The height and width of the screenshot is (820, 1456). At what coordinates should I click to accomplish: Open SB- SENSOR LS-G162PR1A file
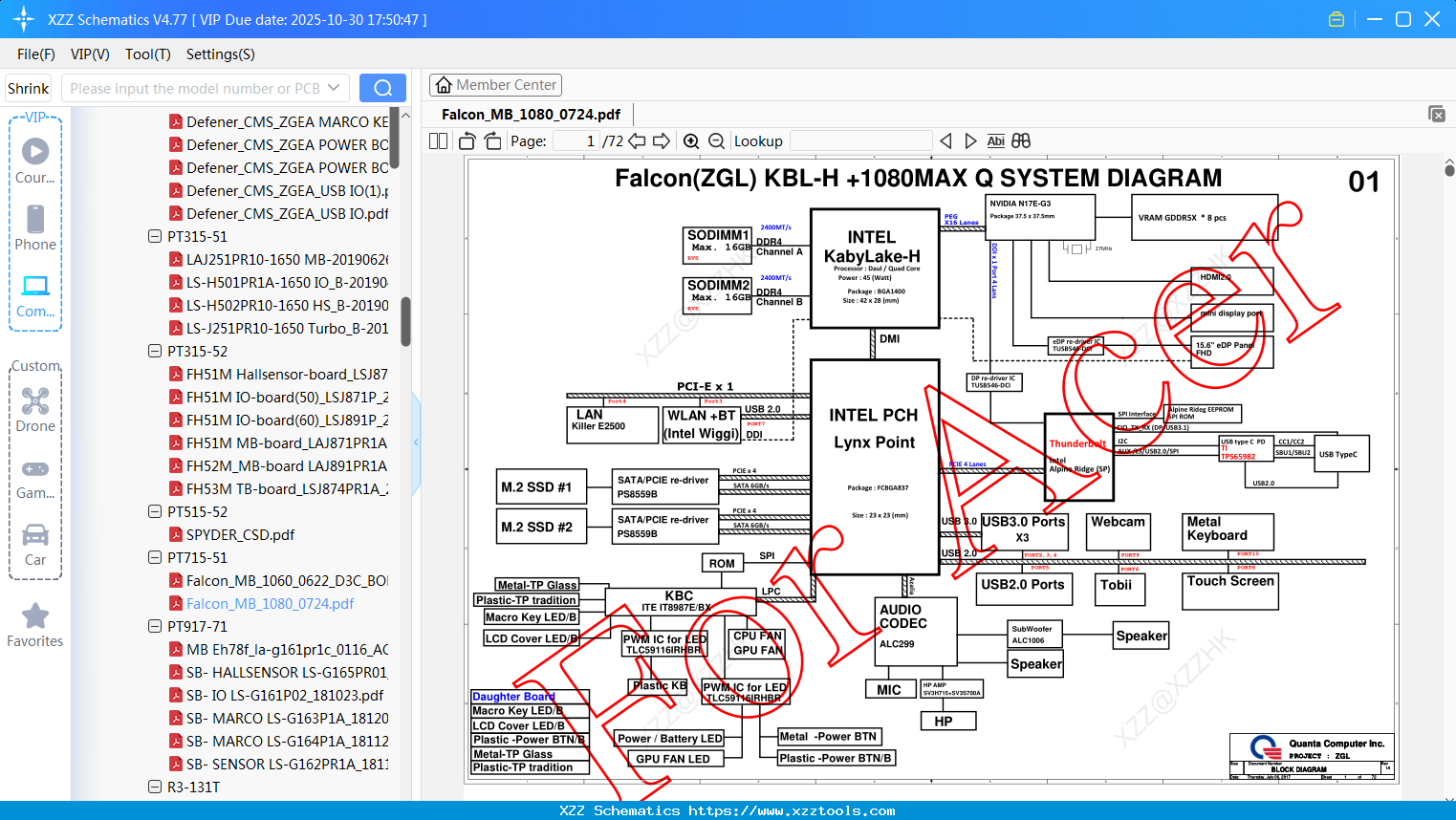(x=287, y=764)
